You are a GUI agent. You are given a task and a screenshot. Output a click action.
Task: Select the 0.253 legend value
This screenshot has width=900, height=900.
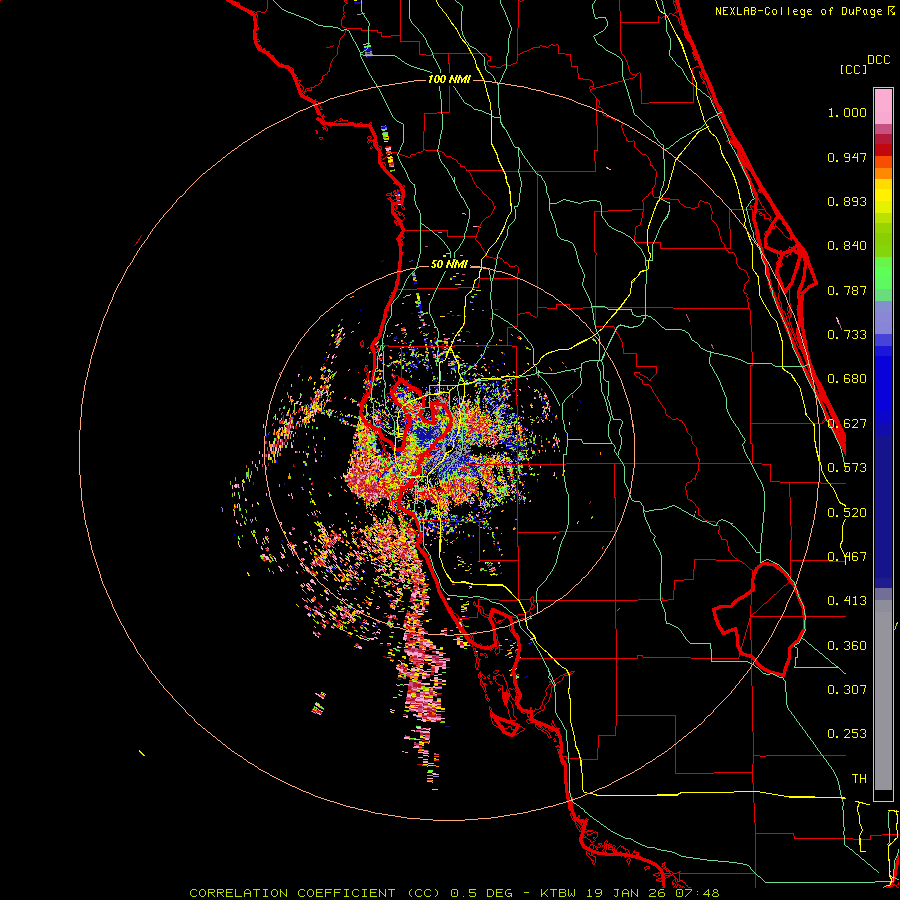(x=846, y=734)
